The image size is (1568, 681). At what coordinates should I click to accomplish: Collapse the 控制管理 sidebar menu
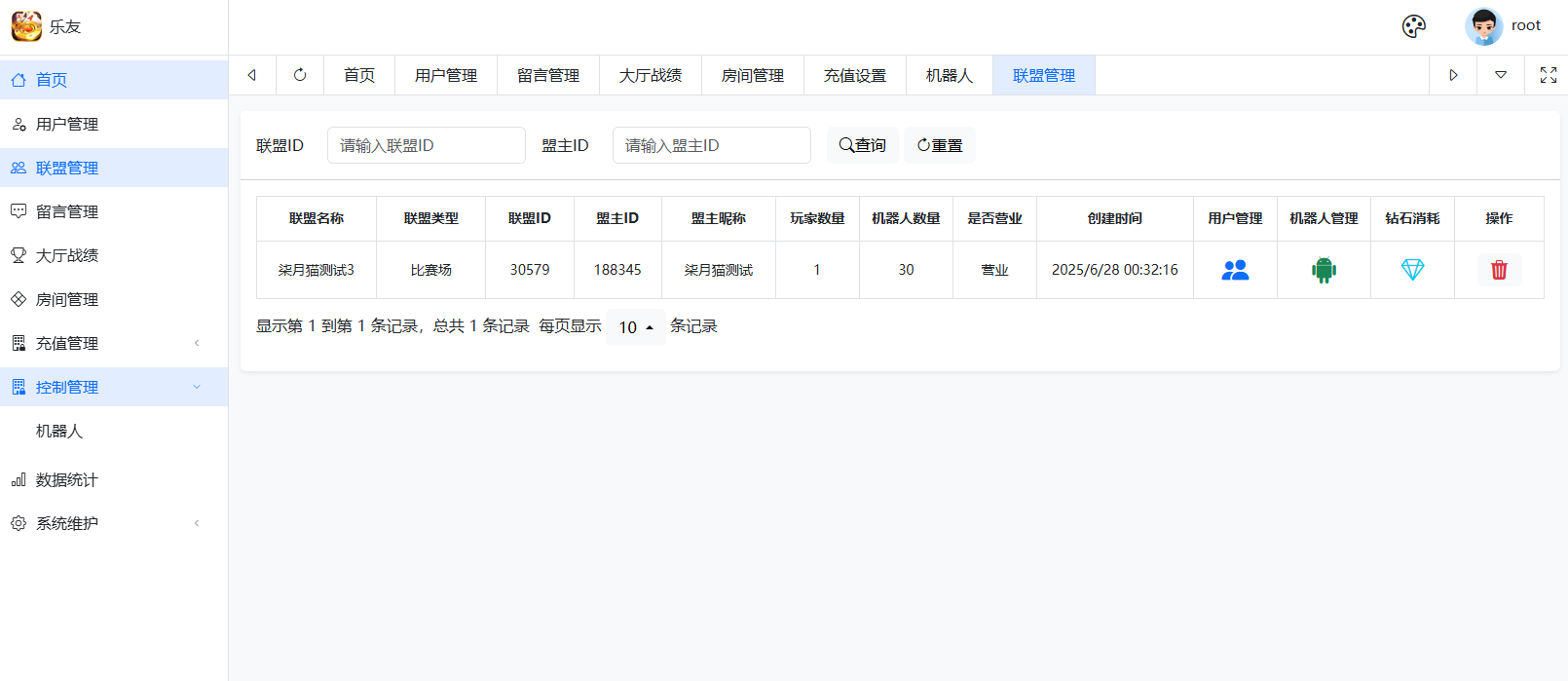click(x=114, y=387)
